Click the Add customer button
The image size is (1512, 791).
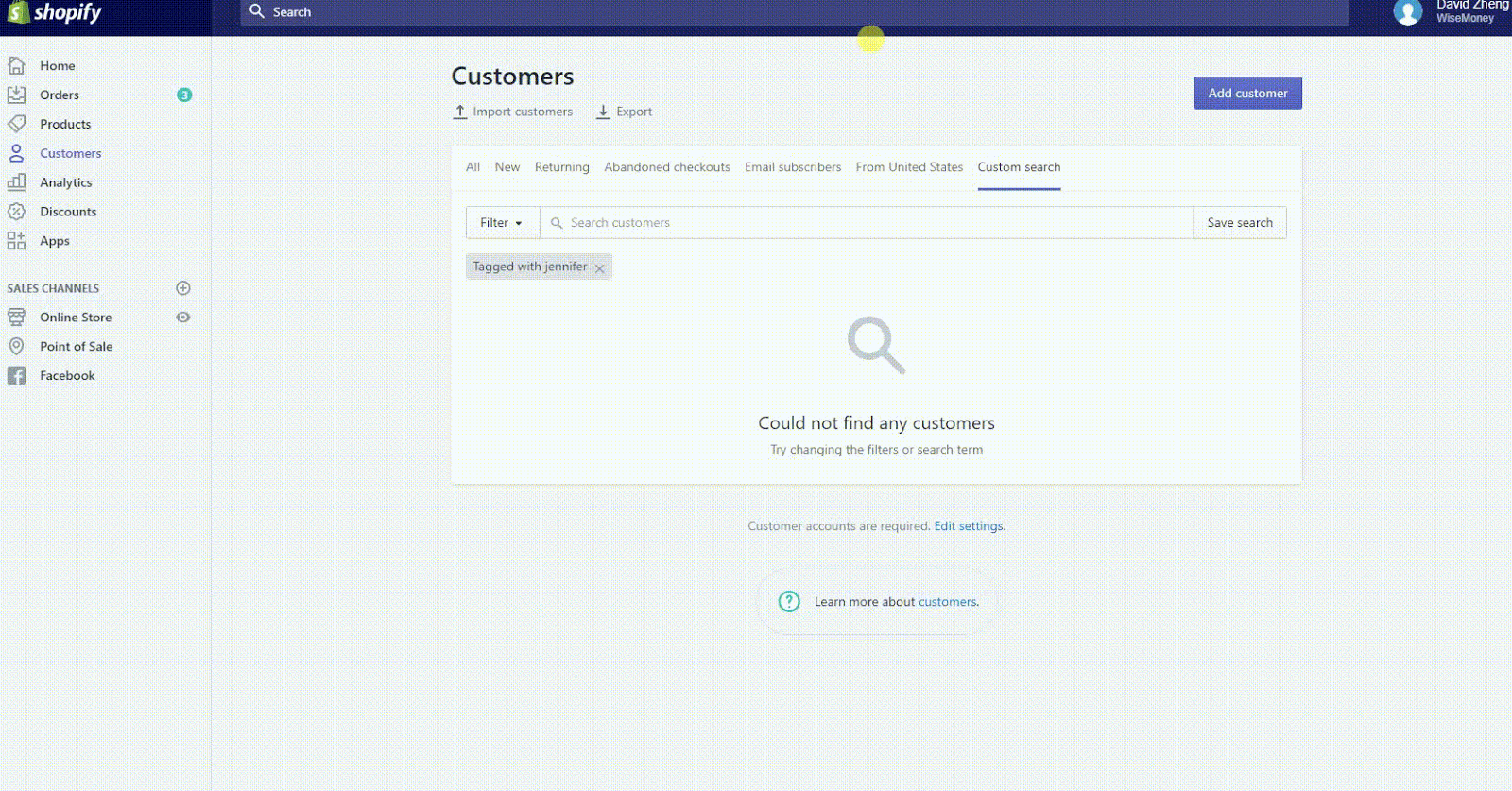(x=1247, y=93)
